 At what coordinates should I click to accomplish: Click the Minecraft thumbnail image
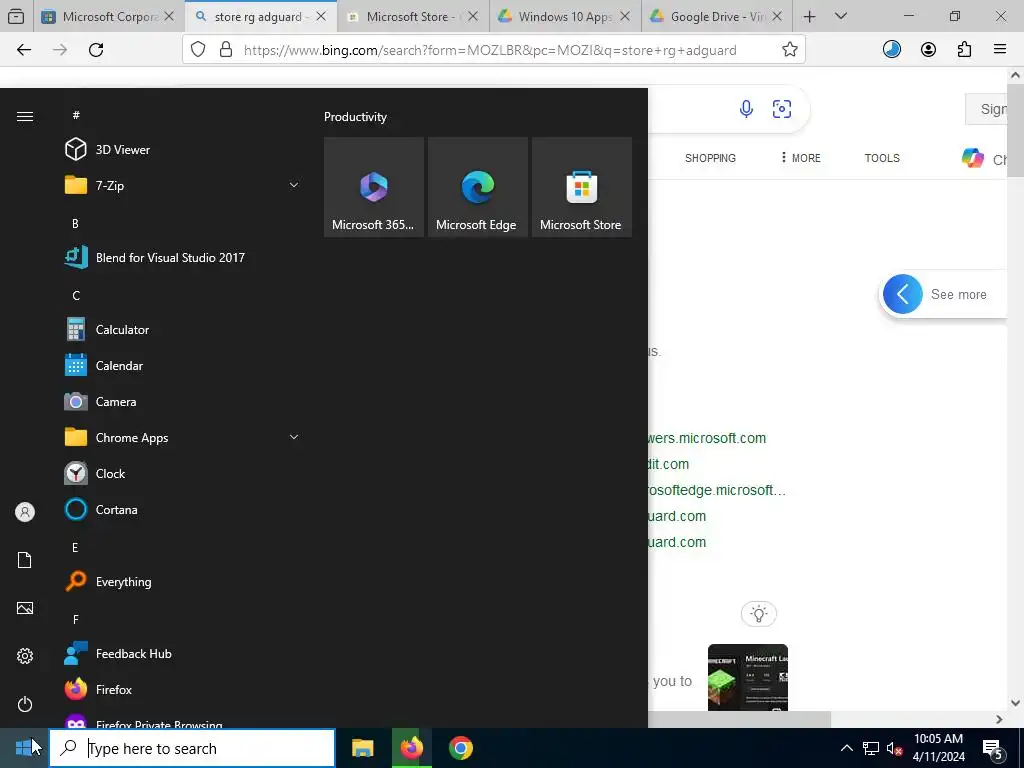point(748,677)
